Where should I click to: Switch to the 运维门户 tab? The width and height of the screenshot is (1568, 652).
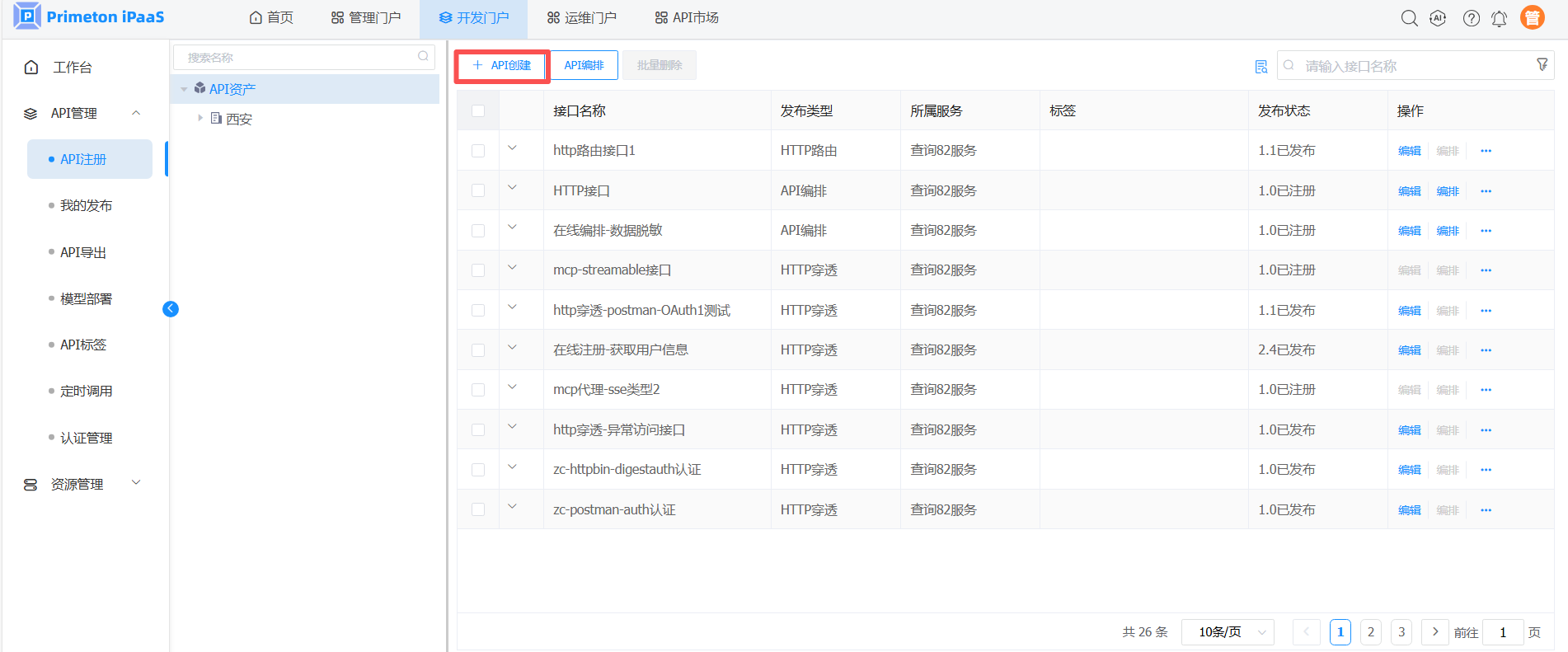581,18
